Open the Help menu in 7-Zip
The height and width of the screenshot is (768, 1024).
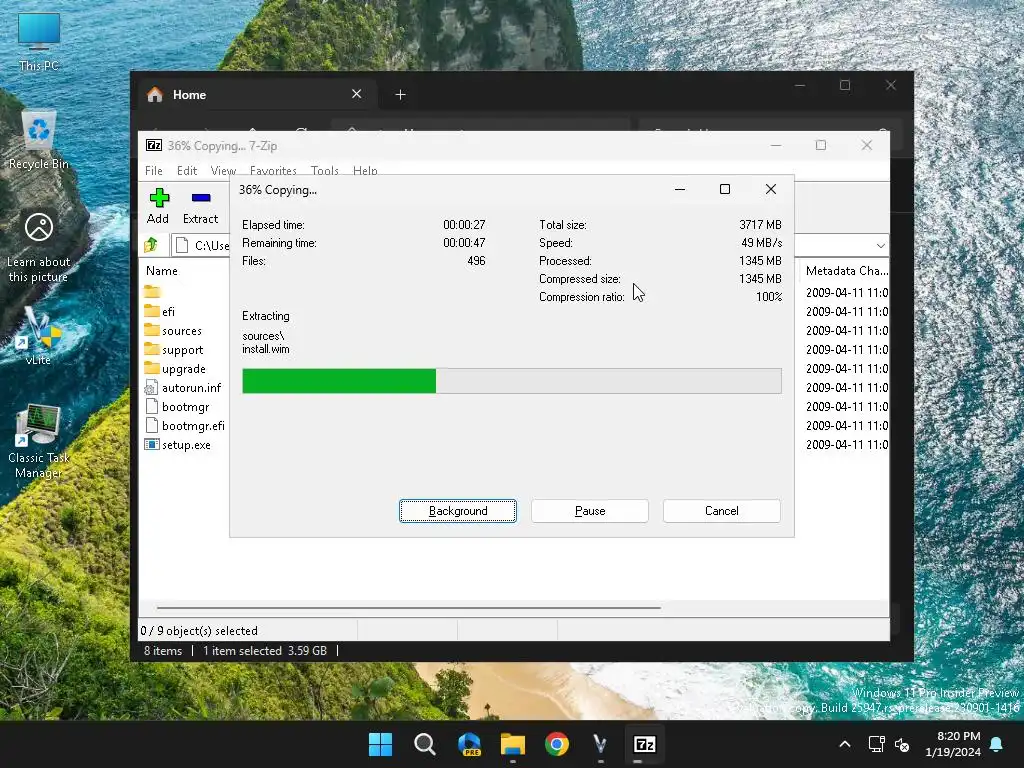pos(365,170)
